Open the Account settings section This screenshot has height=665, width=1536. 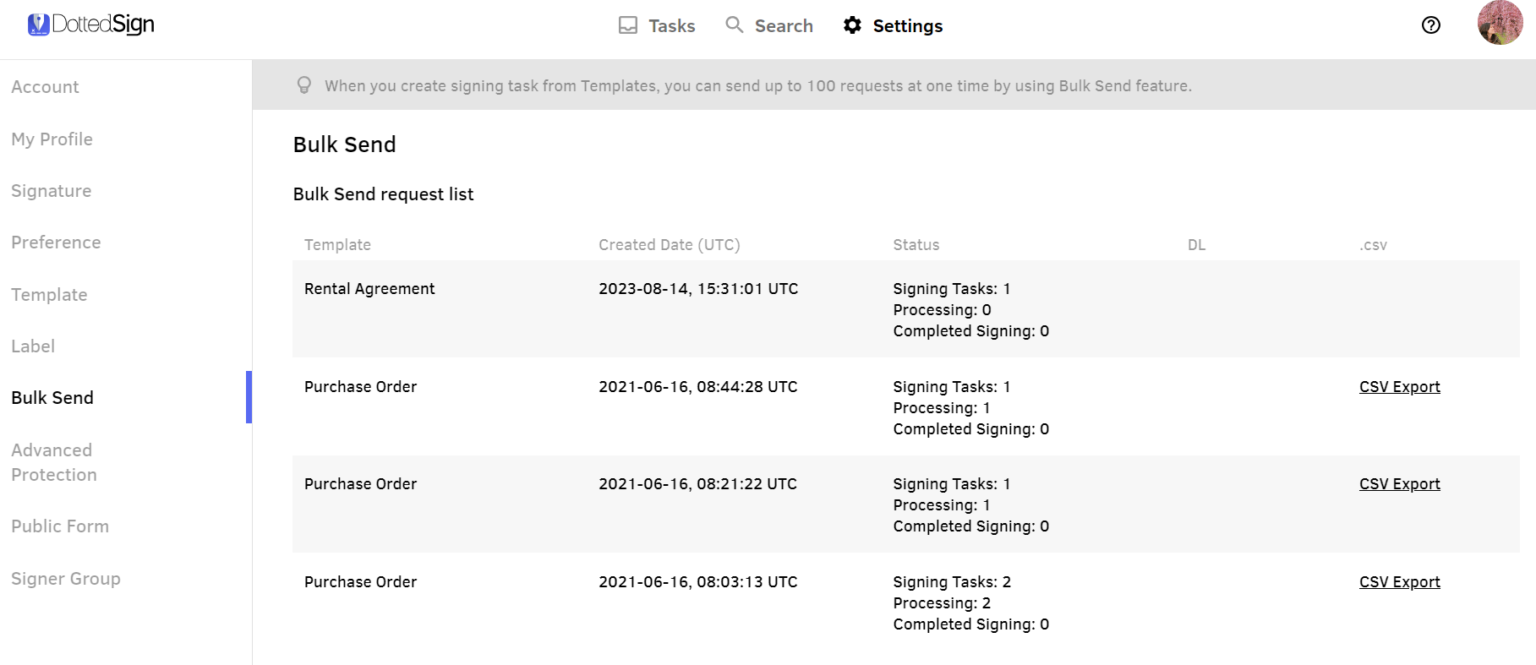tap(45, 87)
